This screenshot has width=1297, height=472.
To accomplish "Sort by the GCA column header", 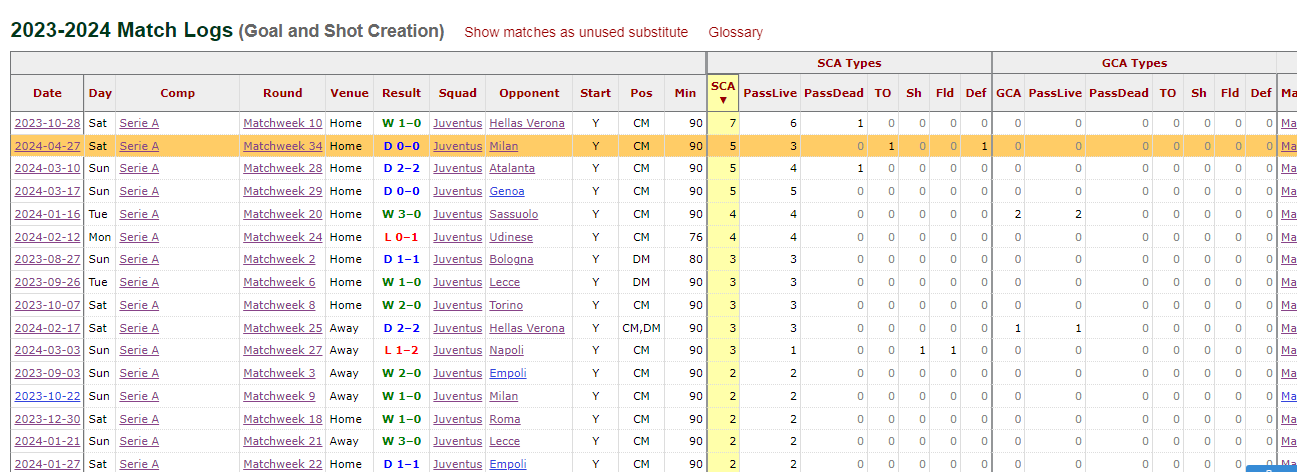I will point(1008,93).
